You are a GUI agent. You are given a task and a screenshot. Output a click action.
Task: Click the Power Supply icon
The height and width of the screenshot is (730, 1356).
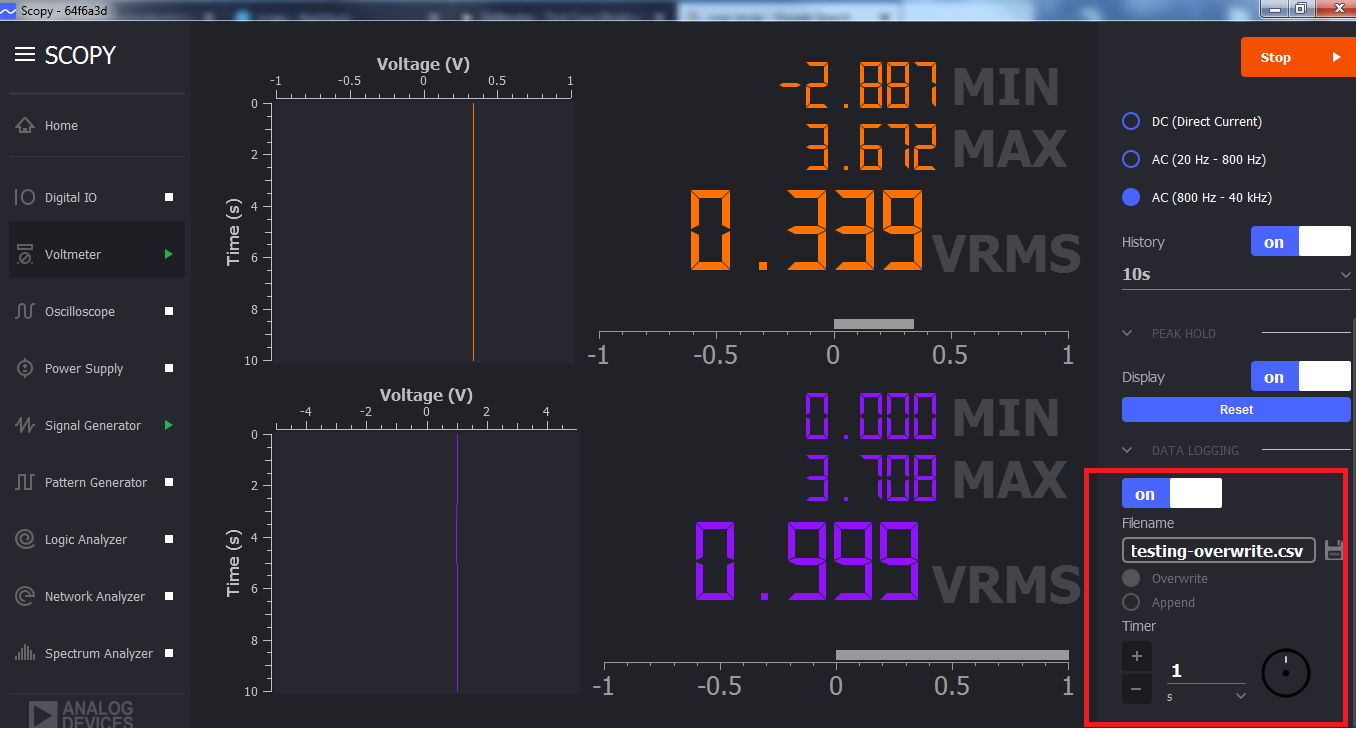[x=25, y=369]
